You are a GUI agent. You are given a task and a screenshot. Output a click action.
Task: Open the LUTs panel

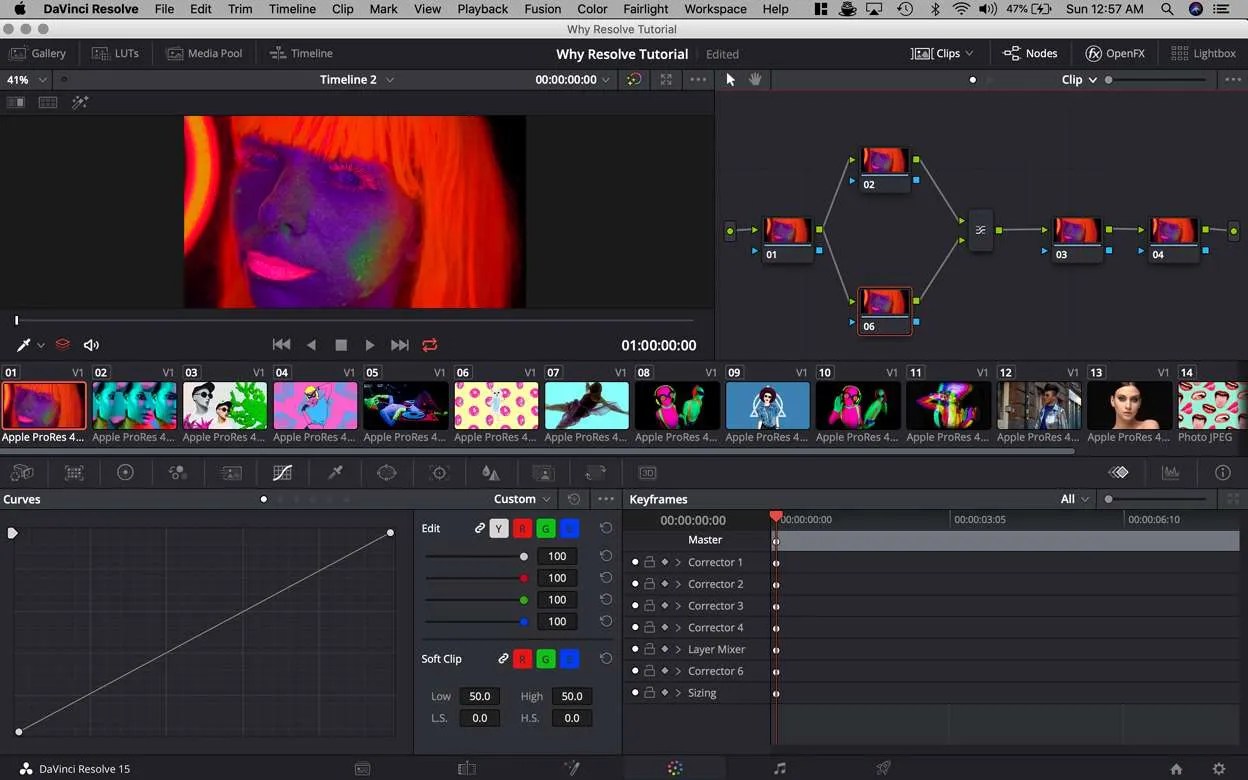pyautogui.click(x=115, y=54)
